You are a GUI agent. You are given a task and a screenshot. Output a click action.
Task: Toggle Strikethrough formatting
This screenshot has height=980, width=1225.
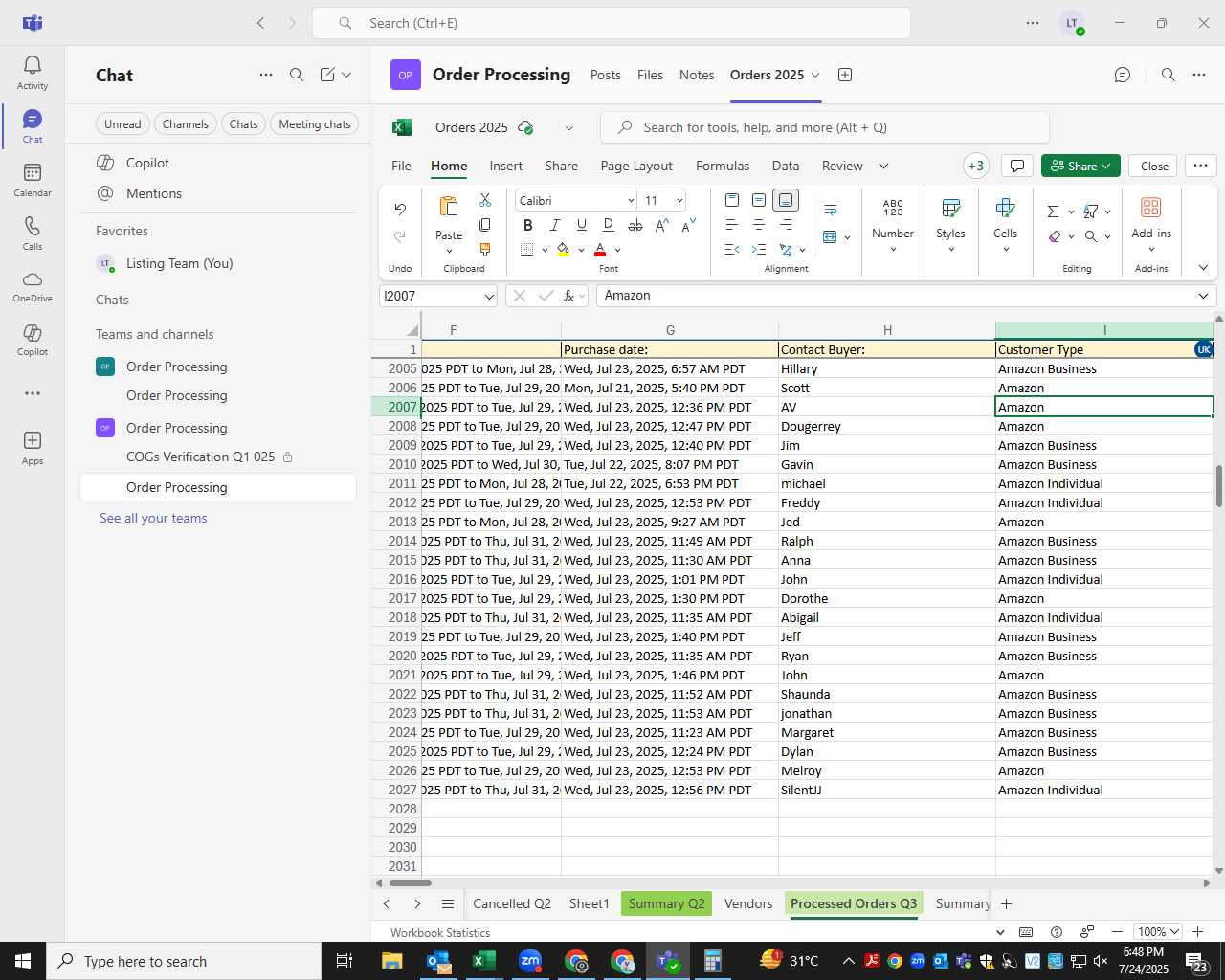[635, 225]
